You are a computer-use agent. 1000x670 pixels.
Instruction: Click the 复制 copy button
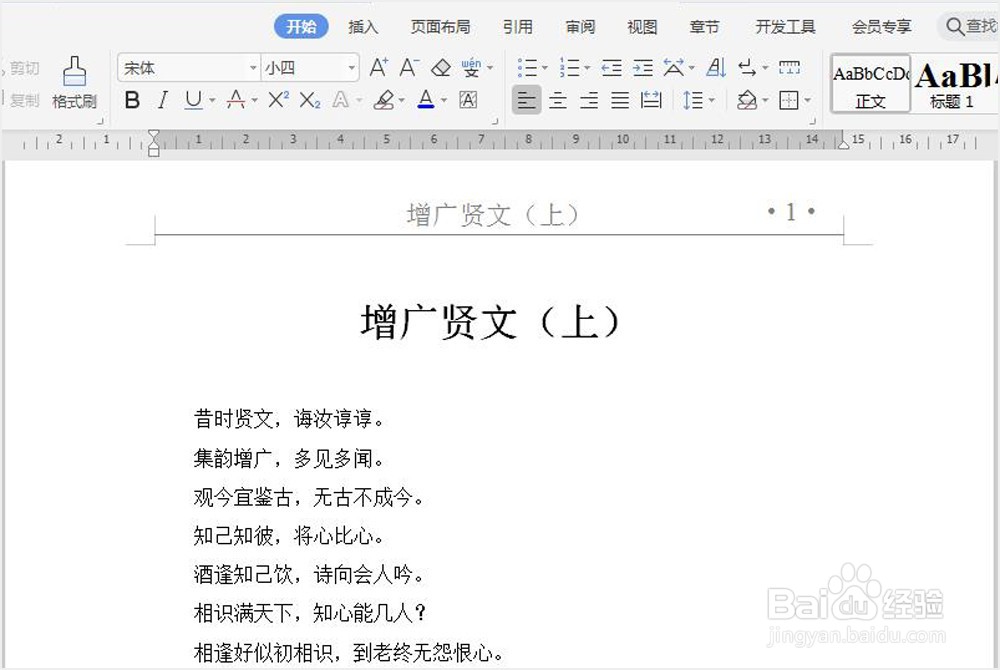[22, 100]
